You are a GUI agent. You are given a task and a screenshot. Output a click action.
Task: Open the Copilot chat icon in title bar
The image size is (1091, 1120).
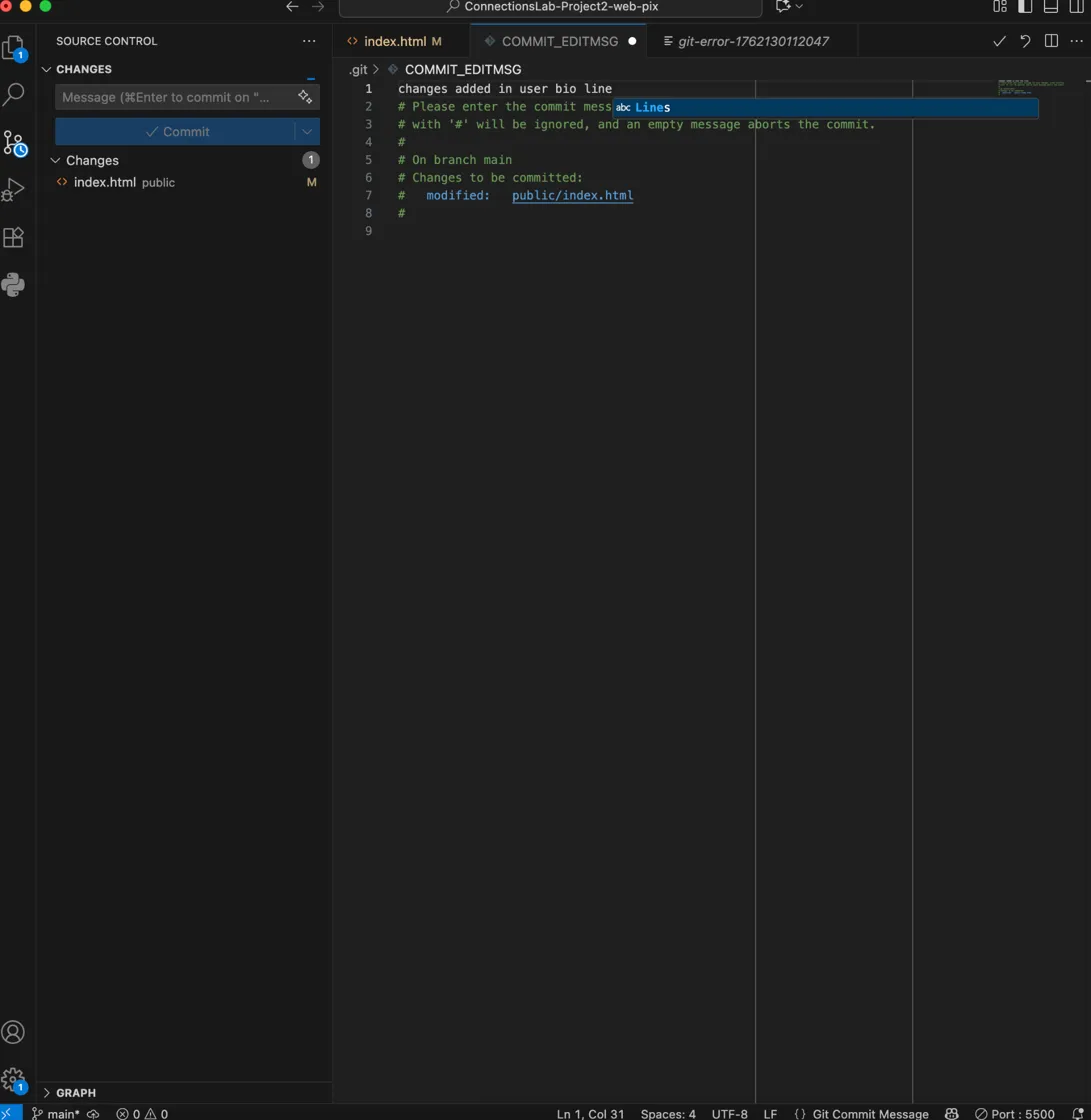coord(783,6)
